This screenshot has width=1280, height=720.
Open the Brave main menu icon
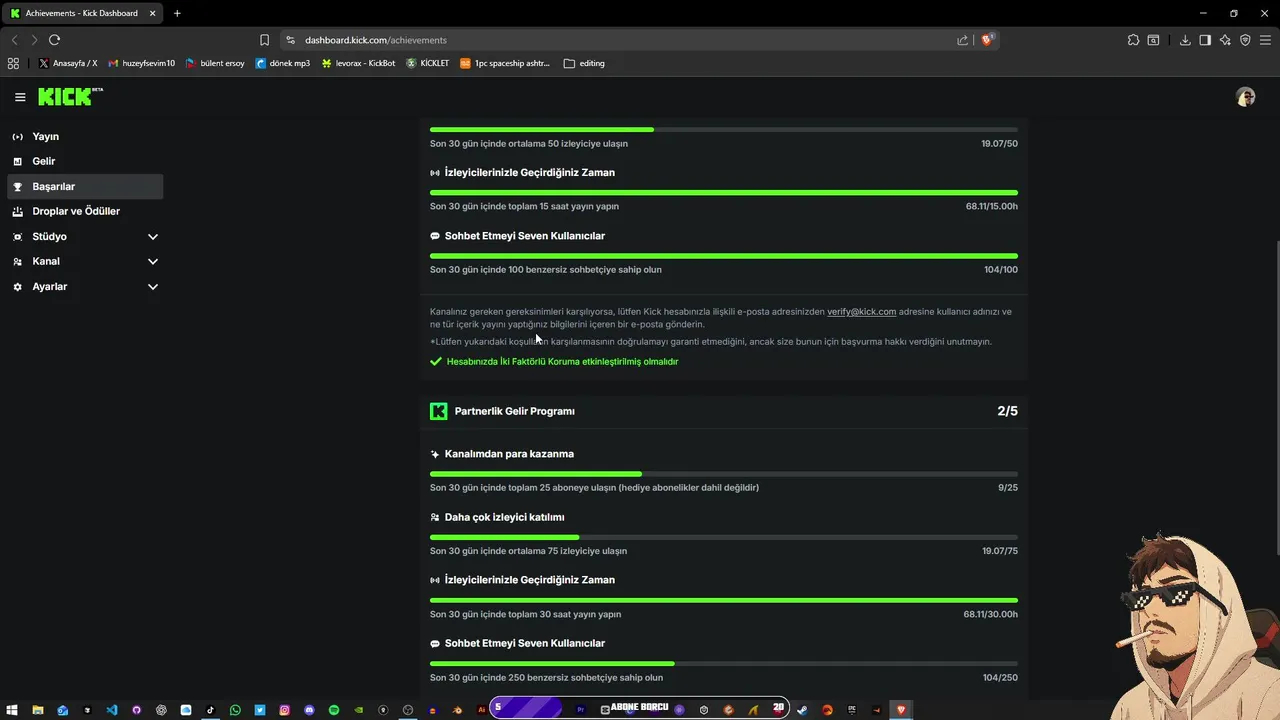pos(1265,40)
